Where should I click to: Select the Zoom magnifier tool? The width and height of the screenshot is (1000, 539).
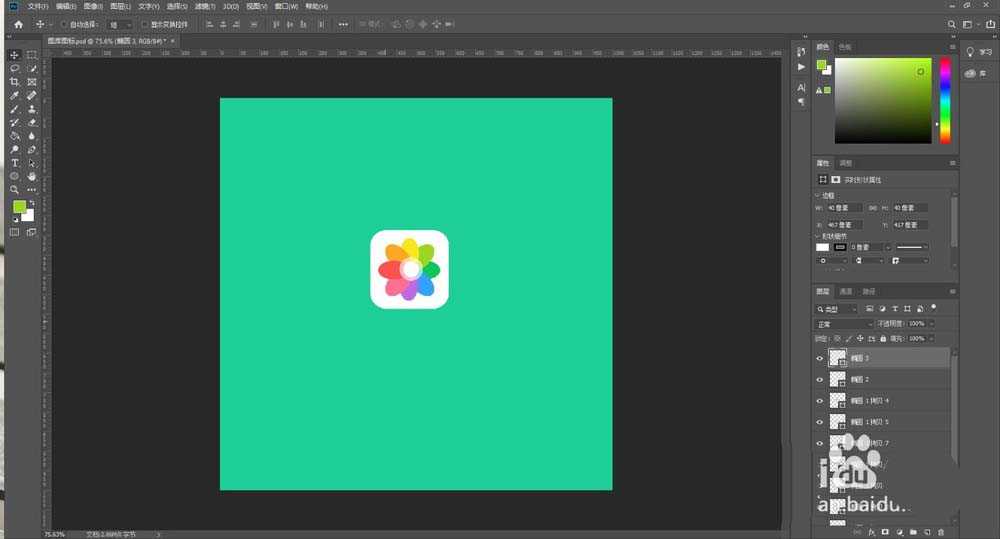click(x=15, y=189)
